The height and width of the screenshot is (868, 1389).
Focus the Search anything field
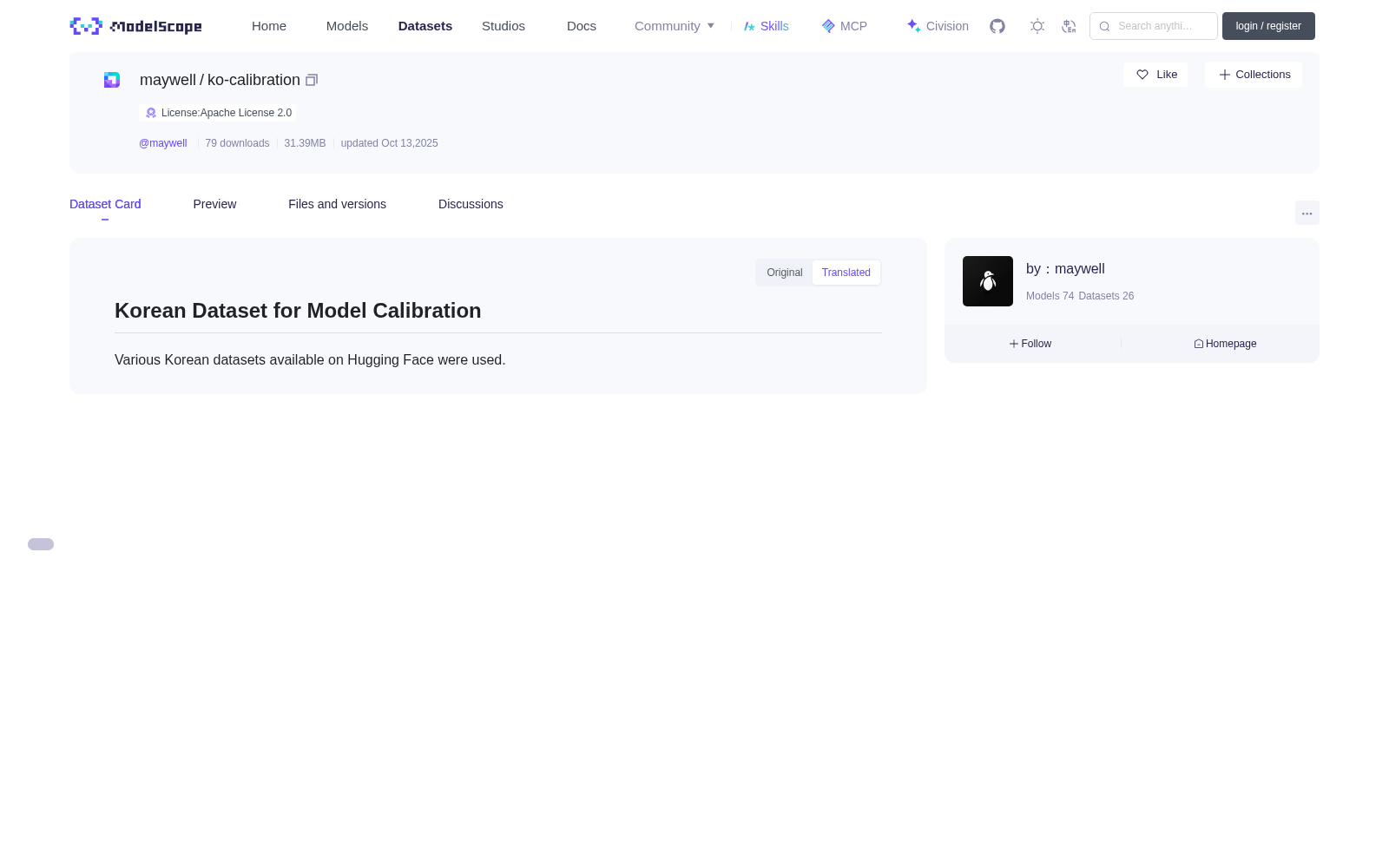coord(1154,26)
